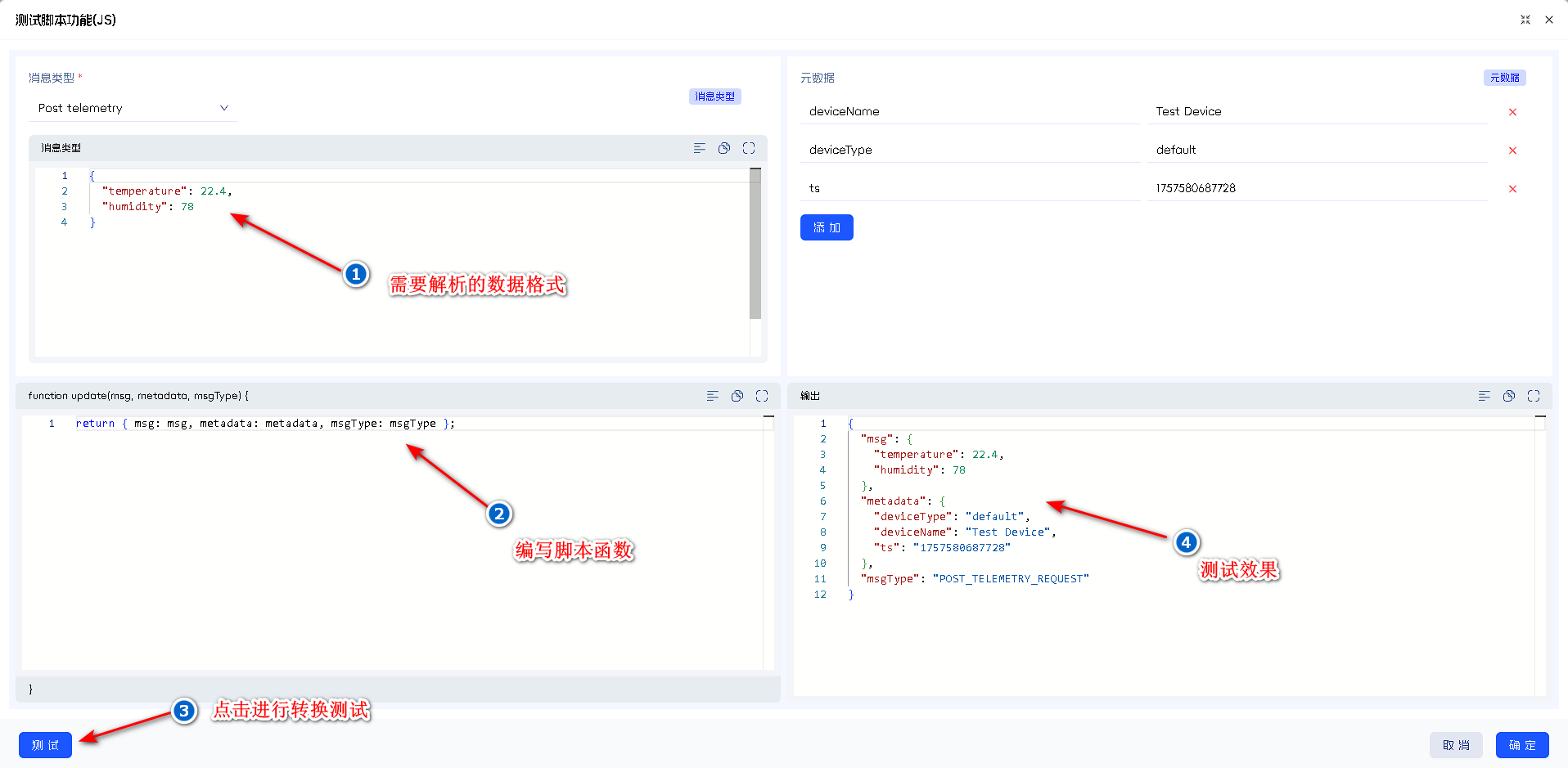Delete the deviceName metadata row
This screenshot has width=1568, height=768.
pyautogui.click(x=1512, y=112)
